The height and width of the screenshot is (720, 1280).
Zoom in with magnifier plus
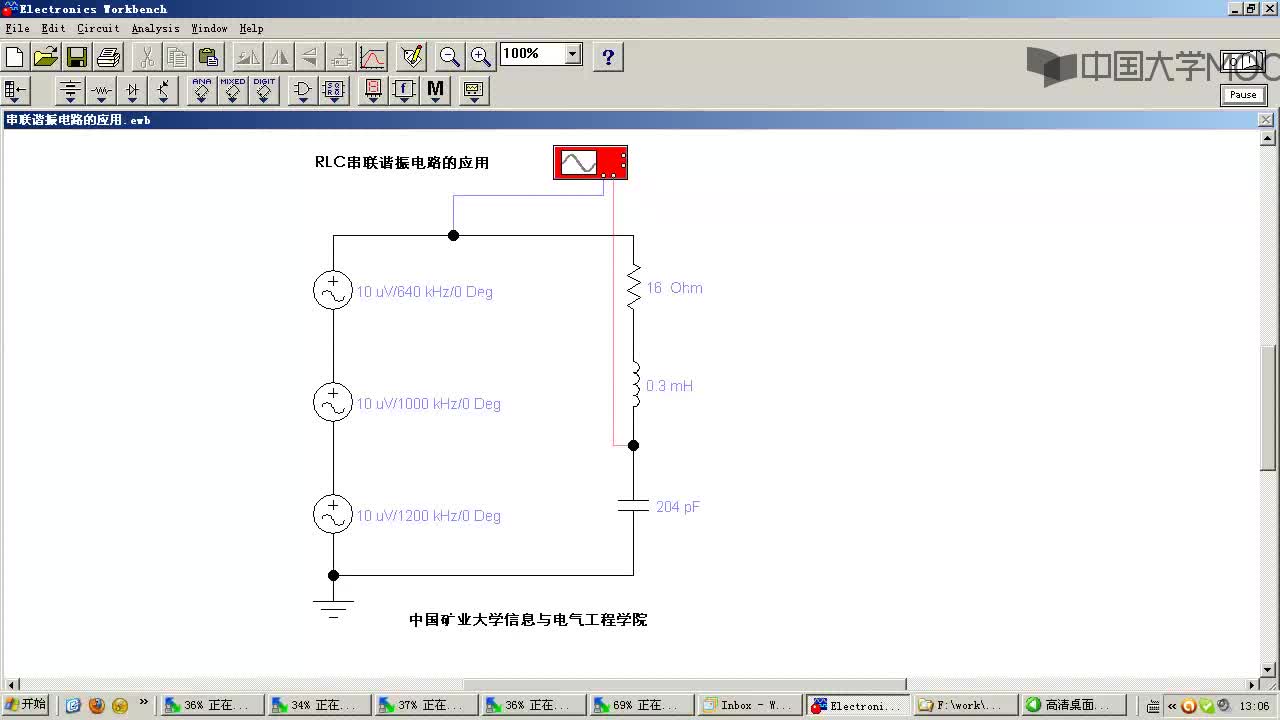tap(481, 56)
